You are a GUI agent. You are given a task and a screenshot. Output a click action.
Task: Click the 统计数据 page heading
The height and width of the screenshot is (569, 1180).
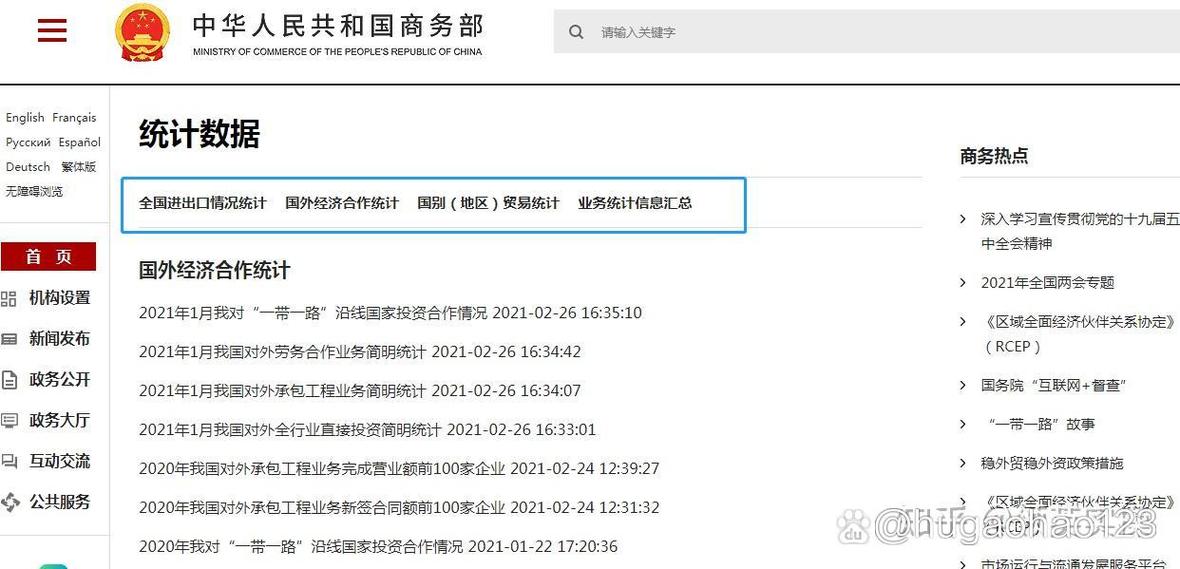[199, 135]
